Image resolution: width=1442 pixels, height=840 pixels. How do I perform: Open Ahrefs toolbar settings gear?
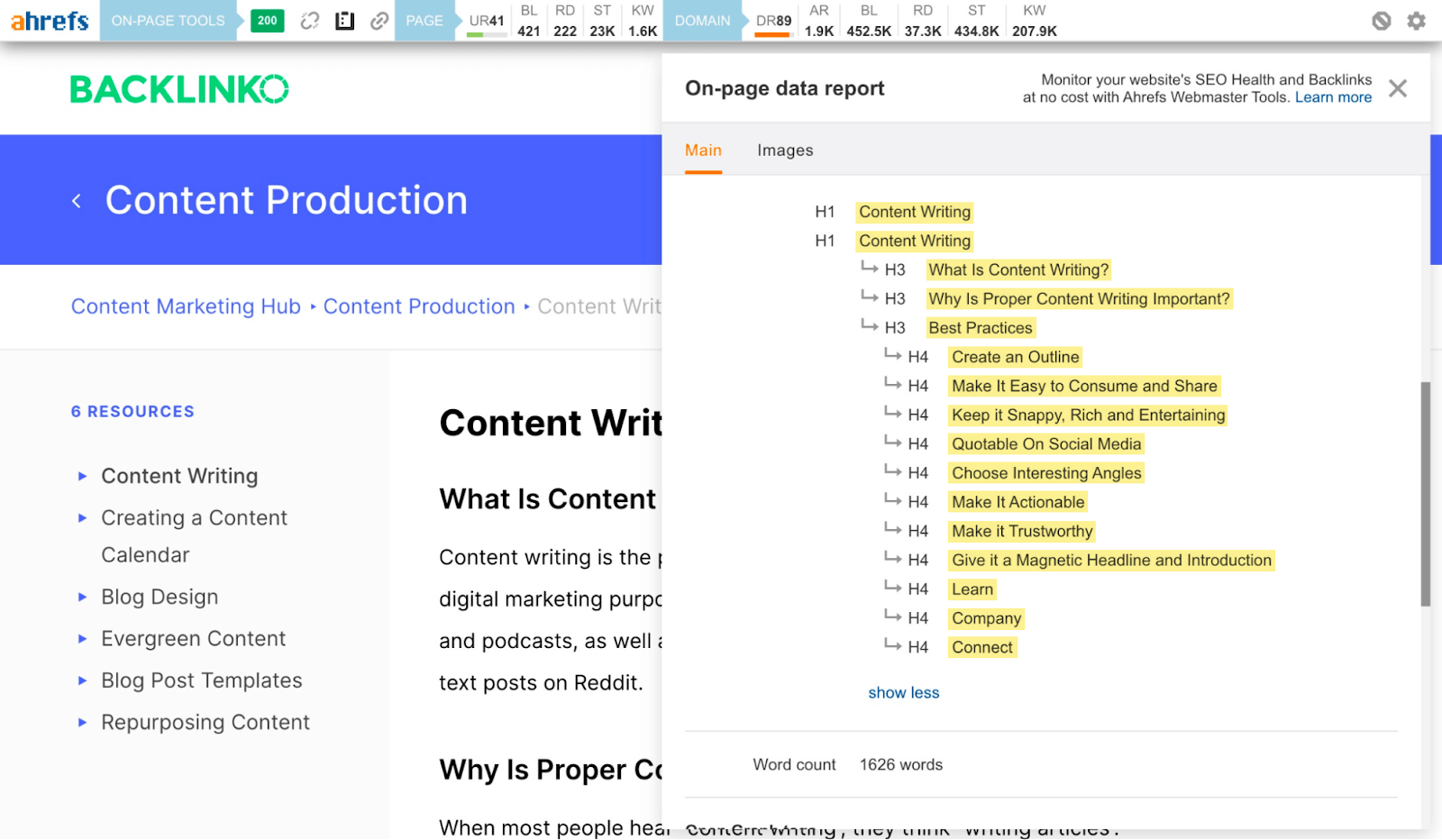click(x=1417, y=21)
